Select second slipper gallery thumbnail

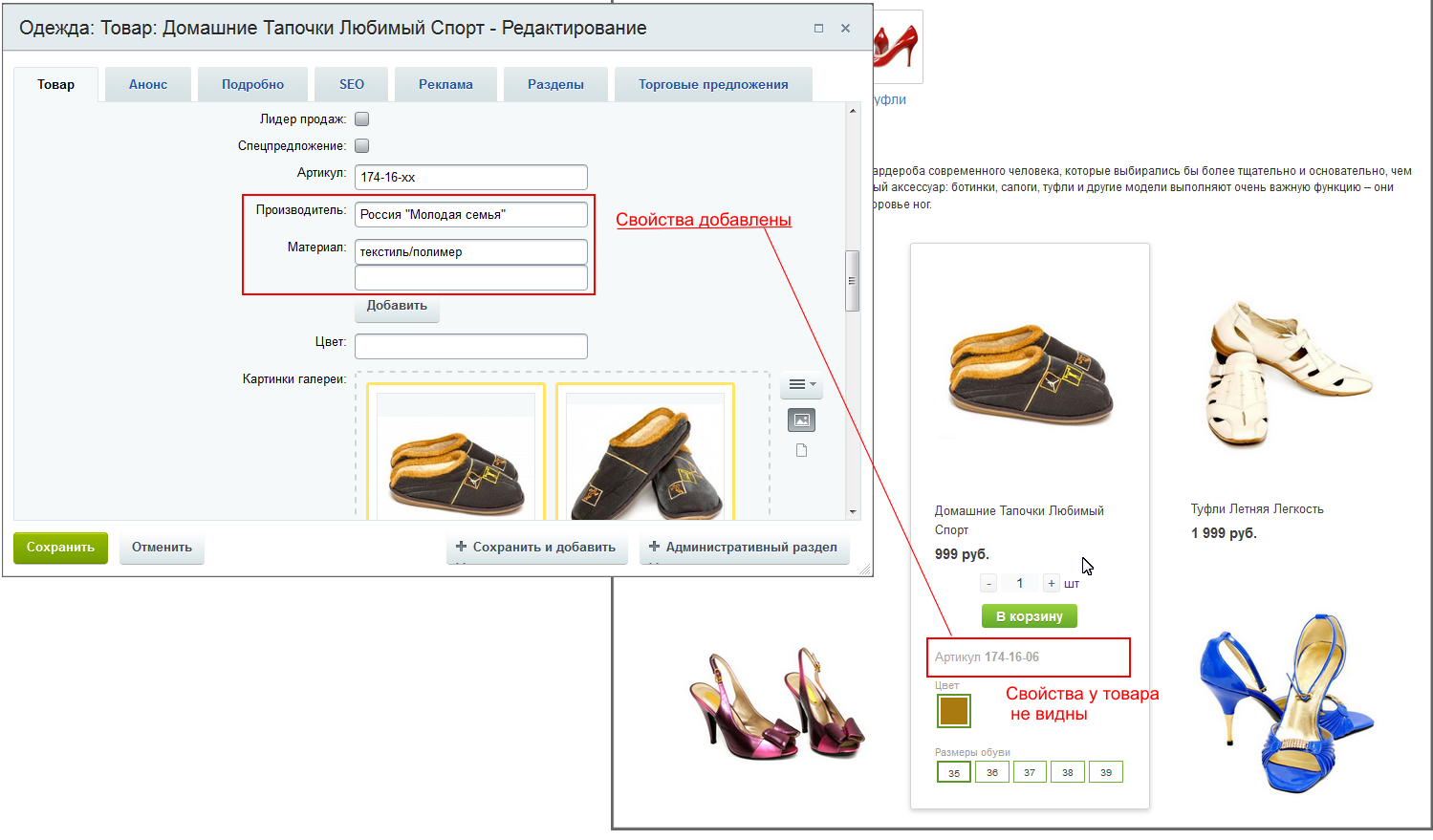coord(645,454)
